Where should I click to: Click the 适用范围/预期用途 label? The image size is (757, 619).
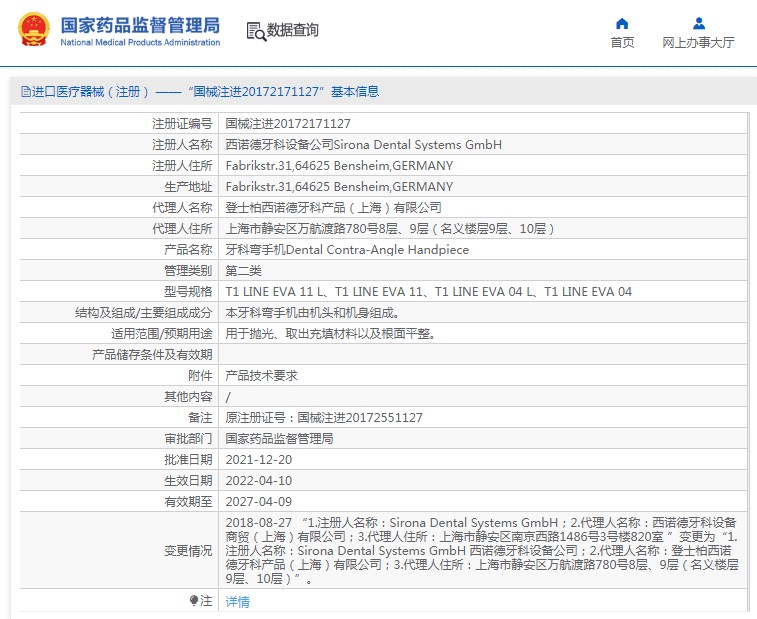pyautogui.click(x=162, y=334)
